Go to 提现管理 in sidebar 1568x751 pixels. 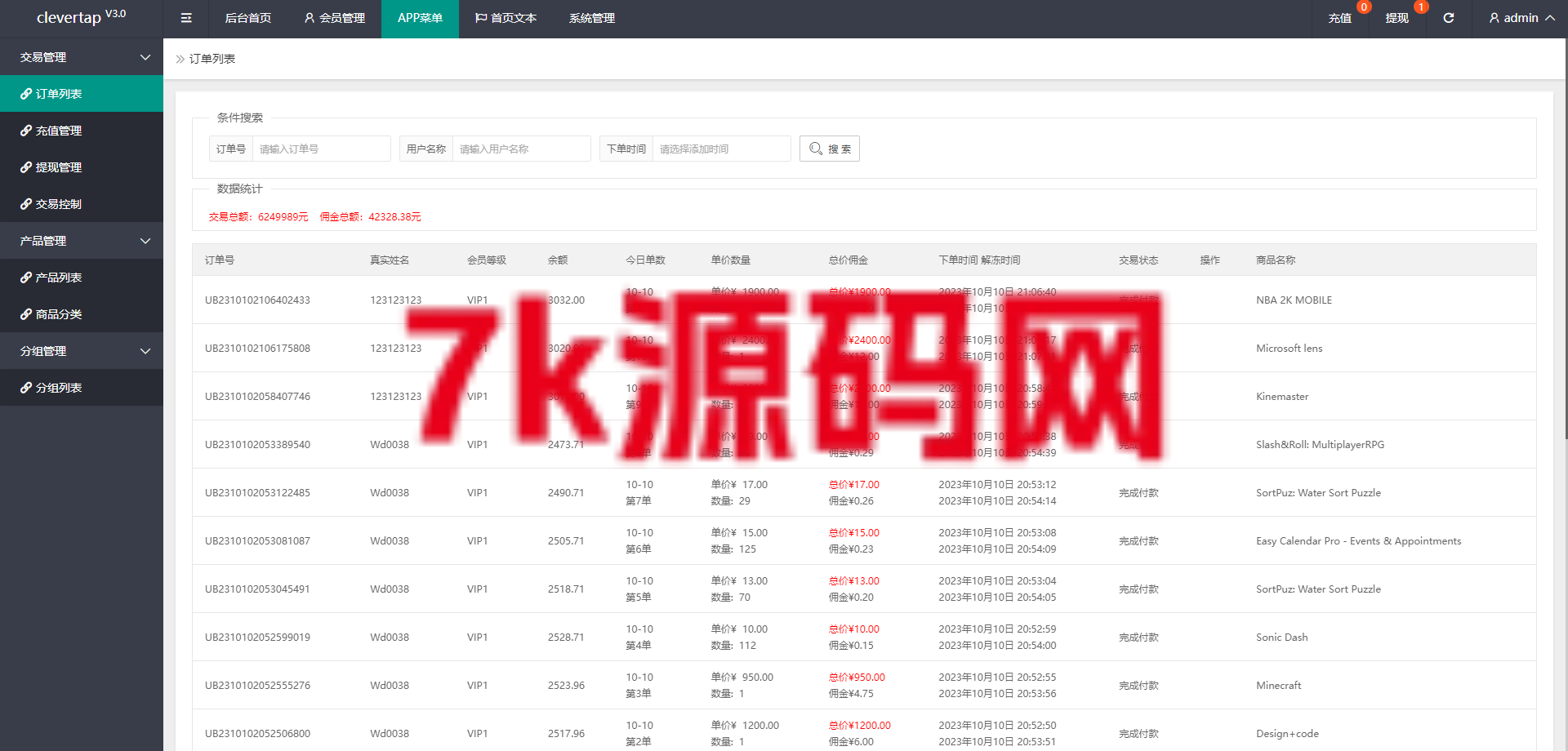[82, 167]
